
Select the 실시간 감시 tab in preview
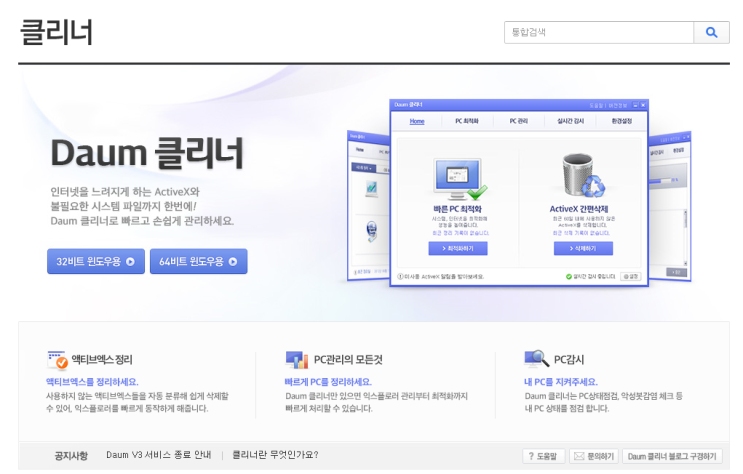pyautogui.click(x=571, y=121)
